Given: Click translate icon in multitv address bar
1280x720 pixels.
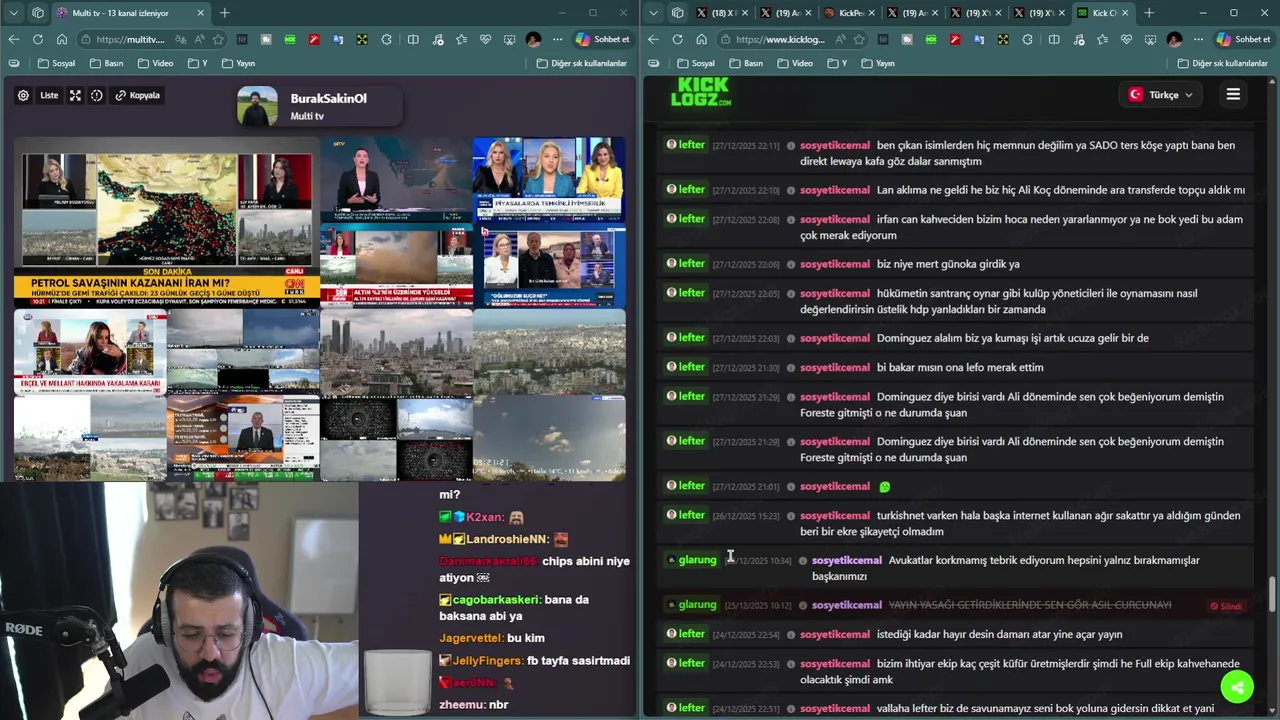Looking at the screenshot, I should tap(180, 39).
